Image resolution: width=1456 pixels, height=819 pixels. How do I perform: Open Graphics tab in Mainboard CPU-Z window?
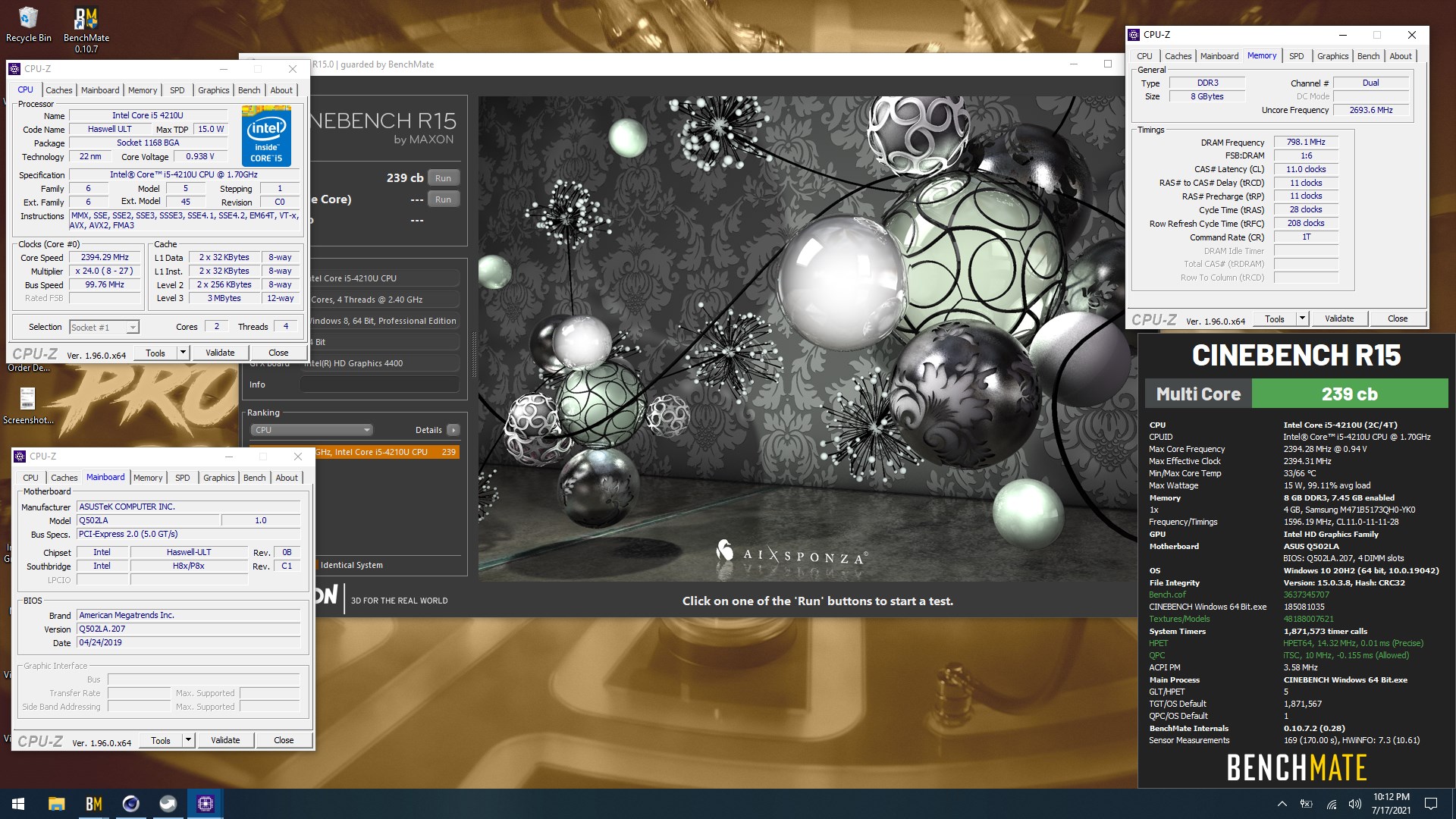219,478
